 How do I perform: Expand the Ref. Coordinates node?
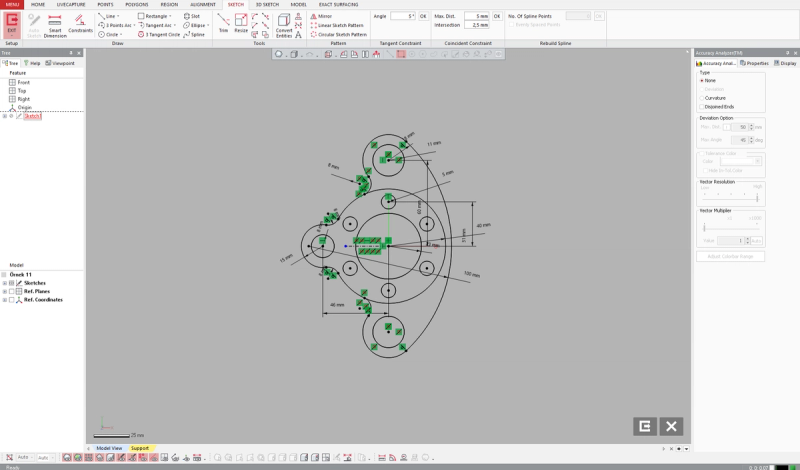[x=5, y=300]
